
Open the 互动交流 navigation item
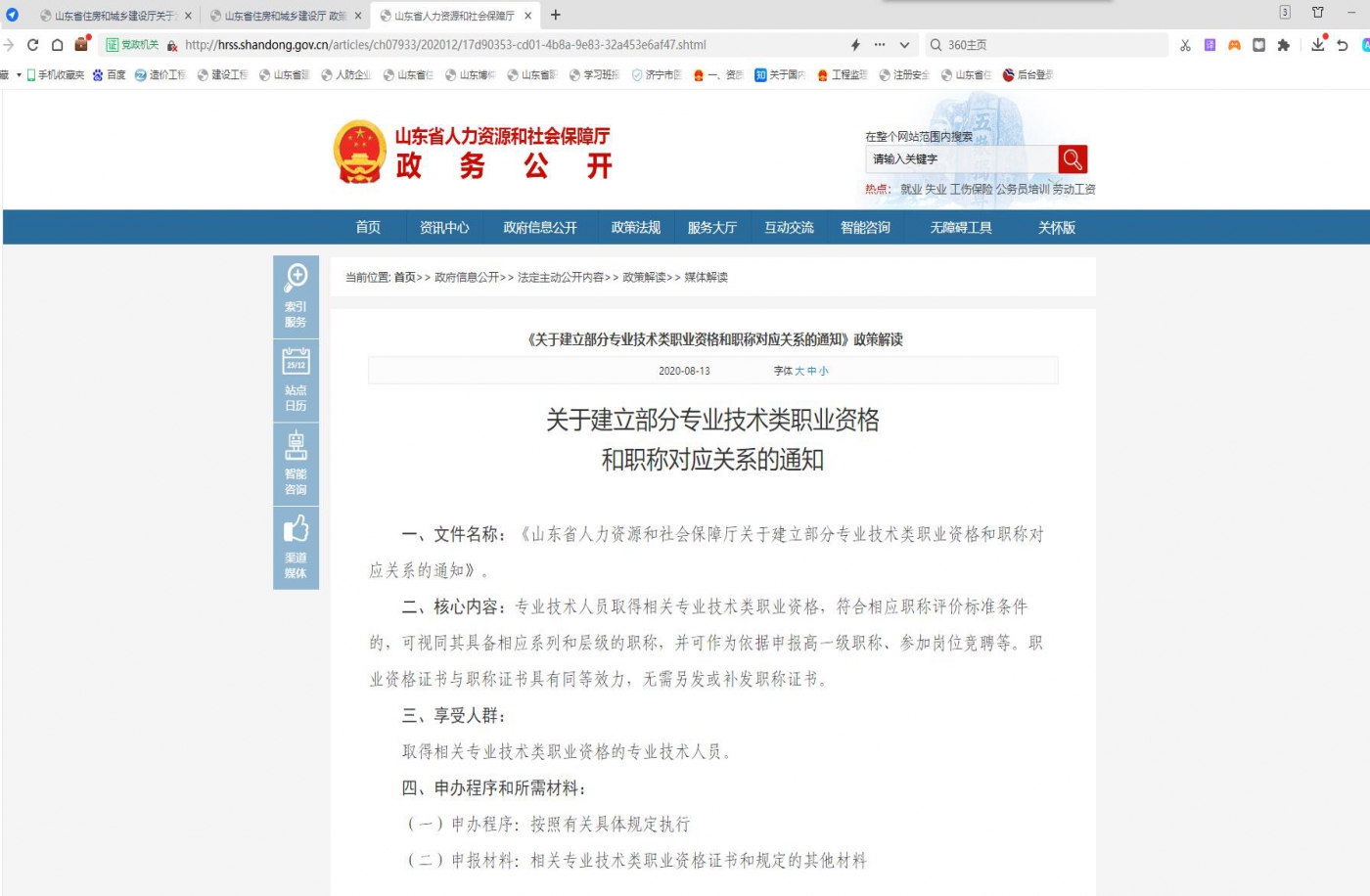point(789,227)
